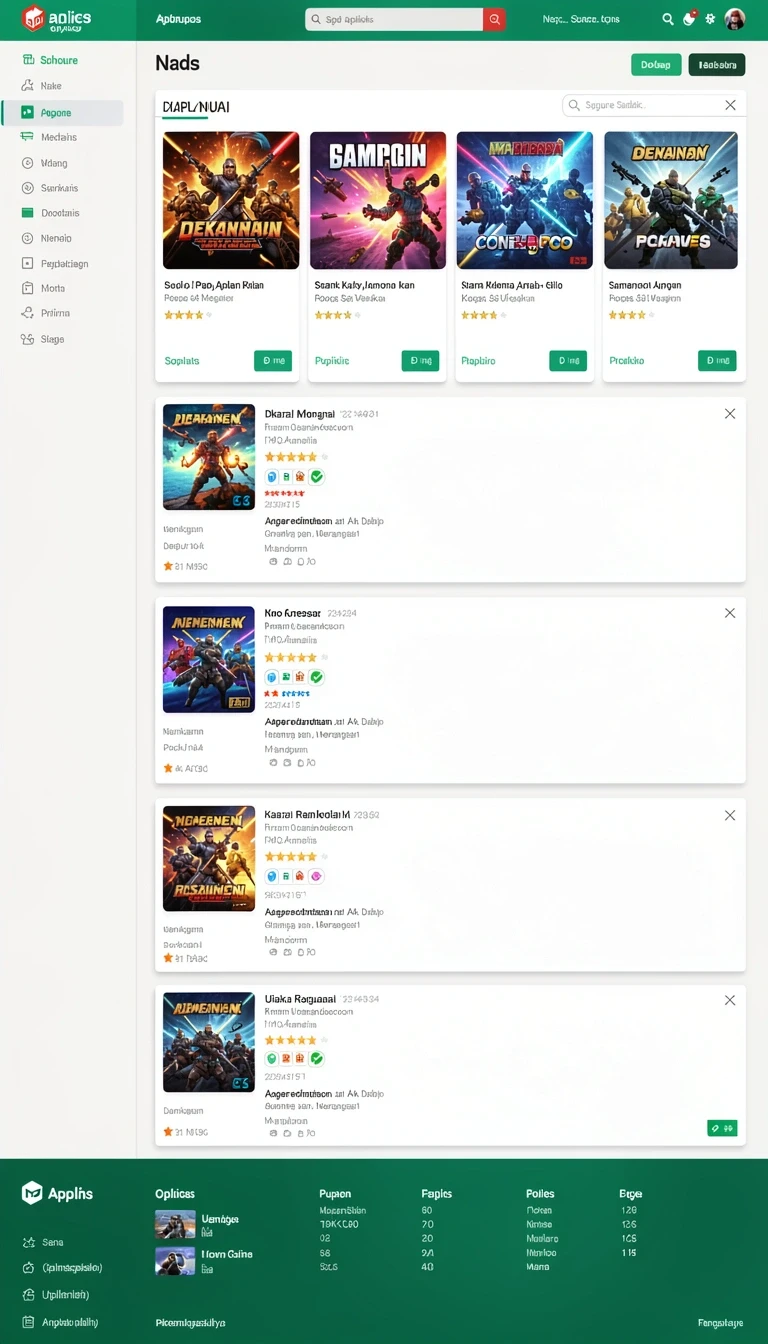Image resolution: width=768 pixels, height=1344 pixels.
Task: Select the DIAPL/NUAI tab
Action: pyautogui.click(x=195, y=107)
